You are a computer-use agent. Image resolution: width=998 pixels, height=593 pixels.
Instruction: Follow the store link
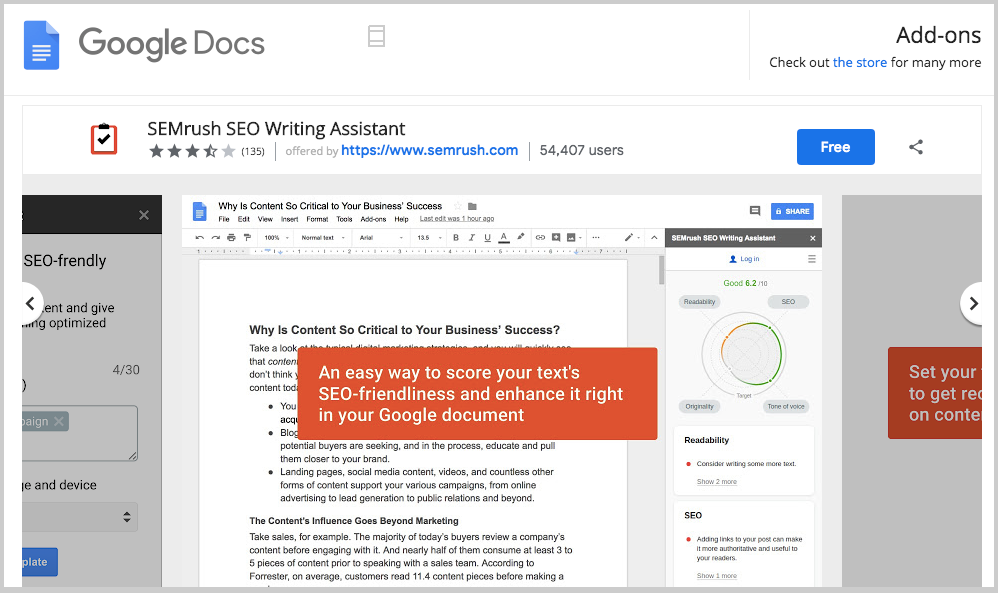(x=859, y=62)
